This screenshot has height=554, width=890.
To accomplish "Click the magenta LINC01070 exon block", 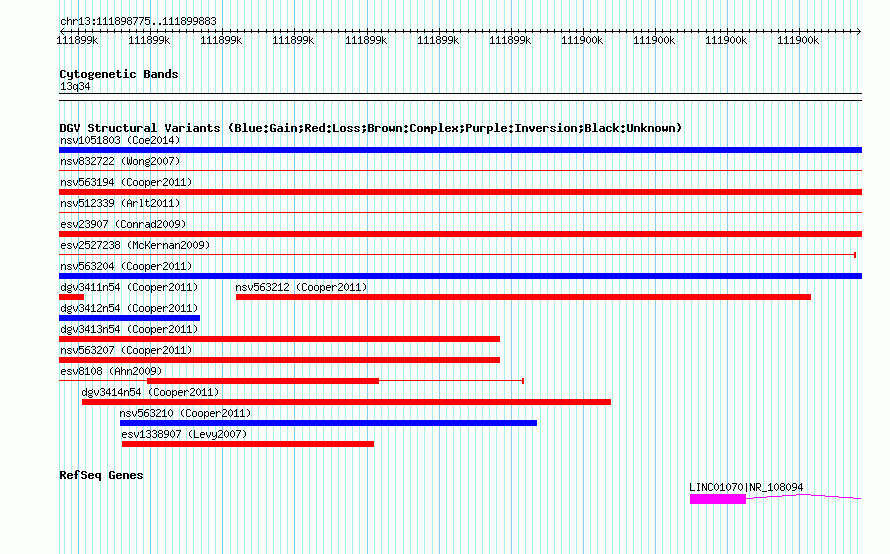I will coord(717,499).
